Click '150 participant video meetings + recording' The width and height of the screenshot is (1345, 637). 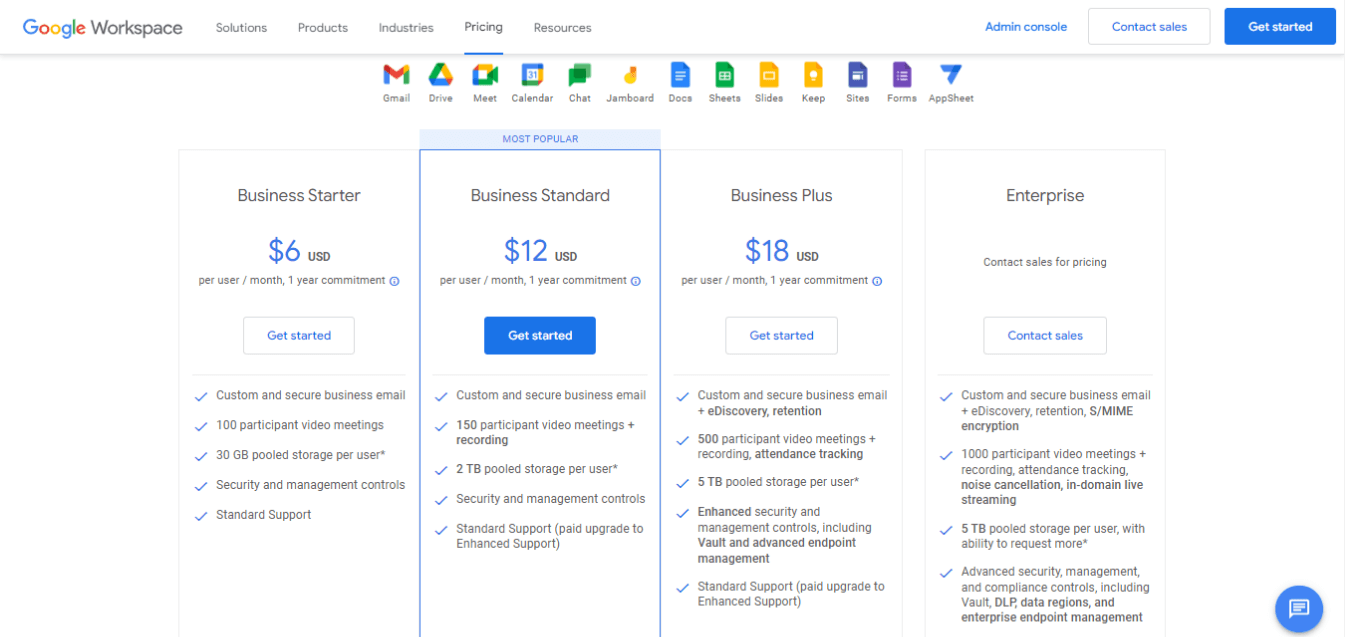coord(546,433)
